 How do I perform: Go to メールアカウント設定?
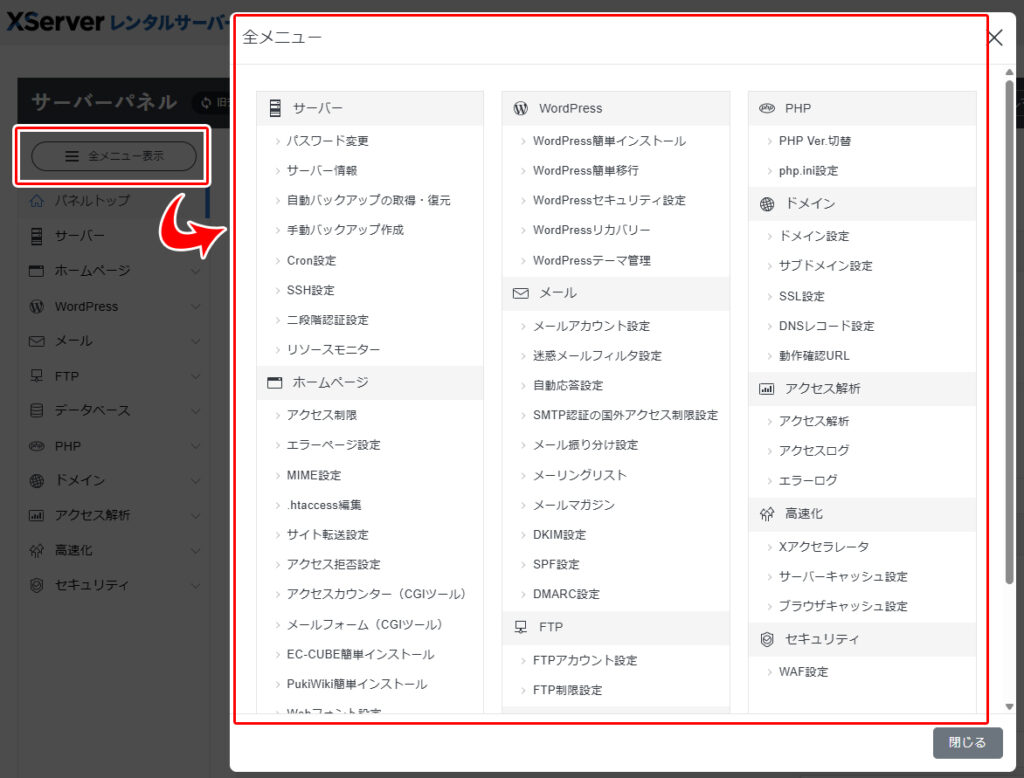[x=591, y=326]
